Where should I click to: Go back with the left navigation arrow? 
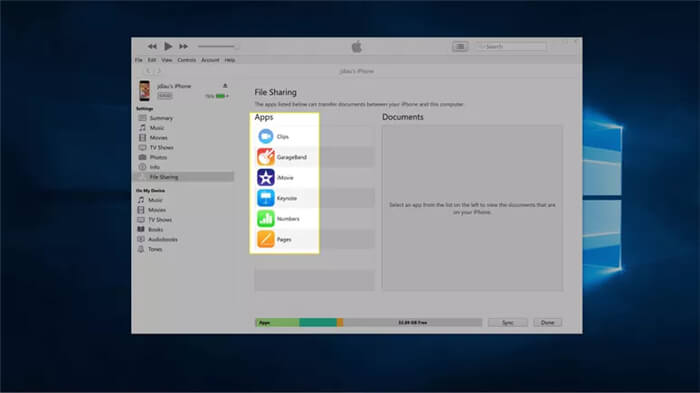click(148, 71)
